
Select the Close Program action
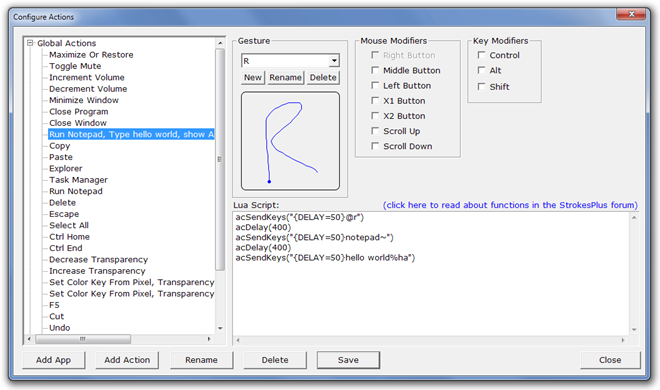(x=79, y=111)
